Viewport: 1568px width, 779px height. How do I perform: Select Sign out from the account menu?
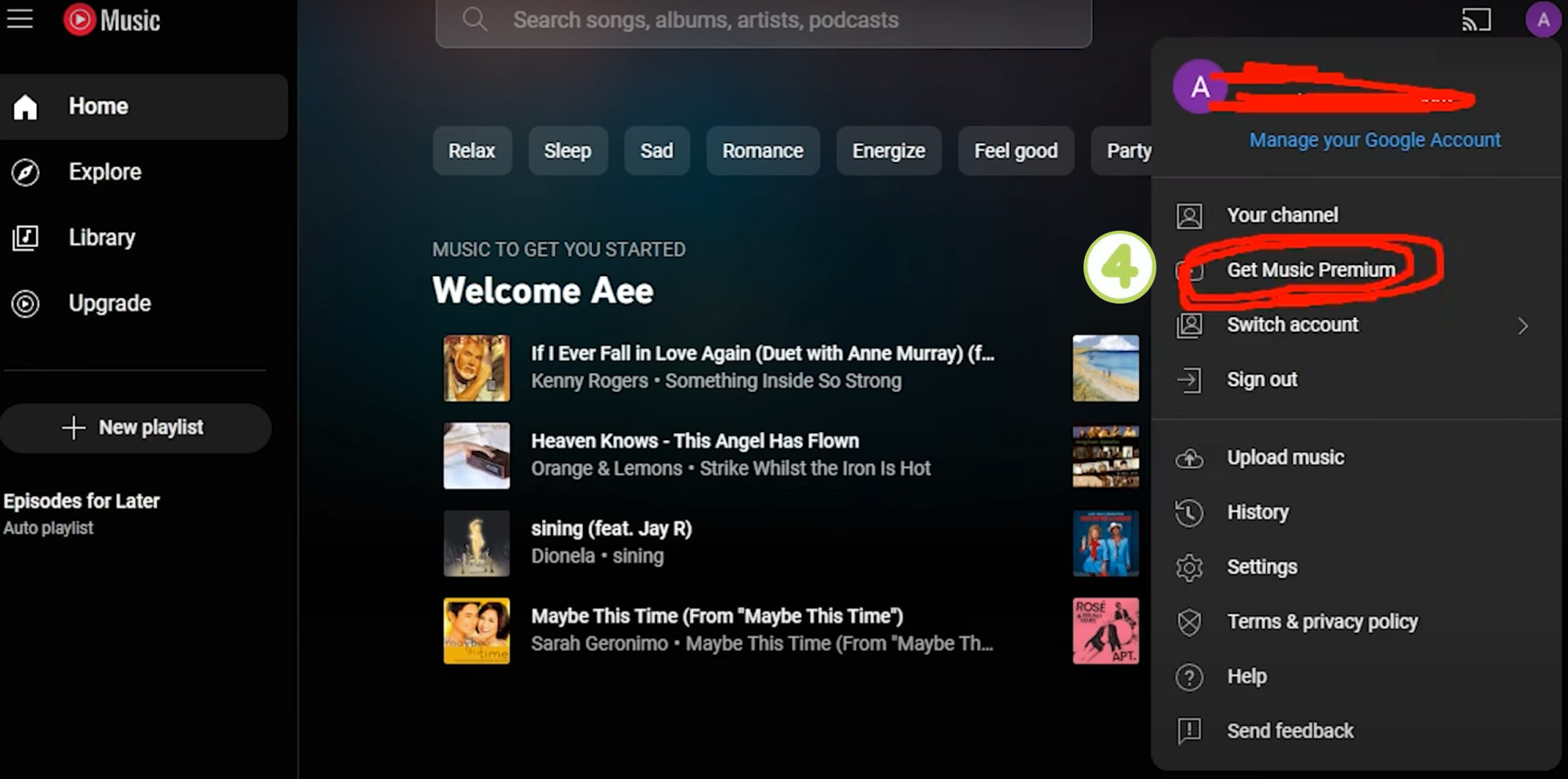(x=1356, y=380)
